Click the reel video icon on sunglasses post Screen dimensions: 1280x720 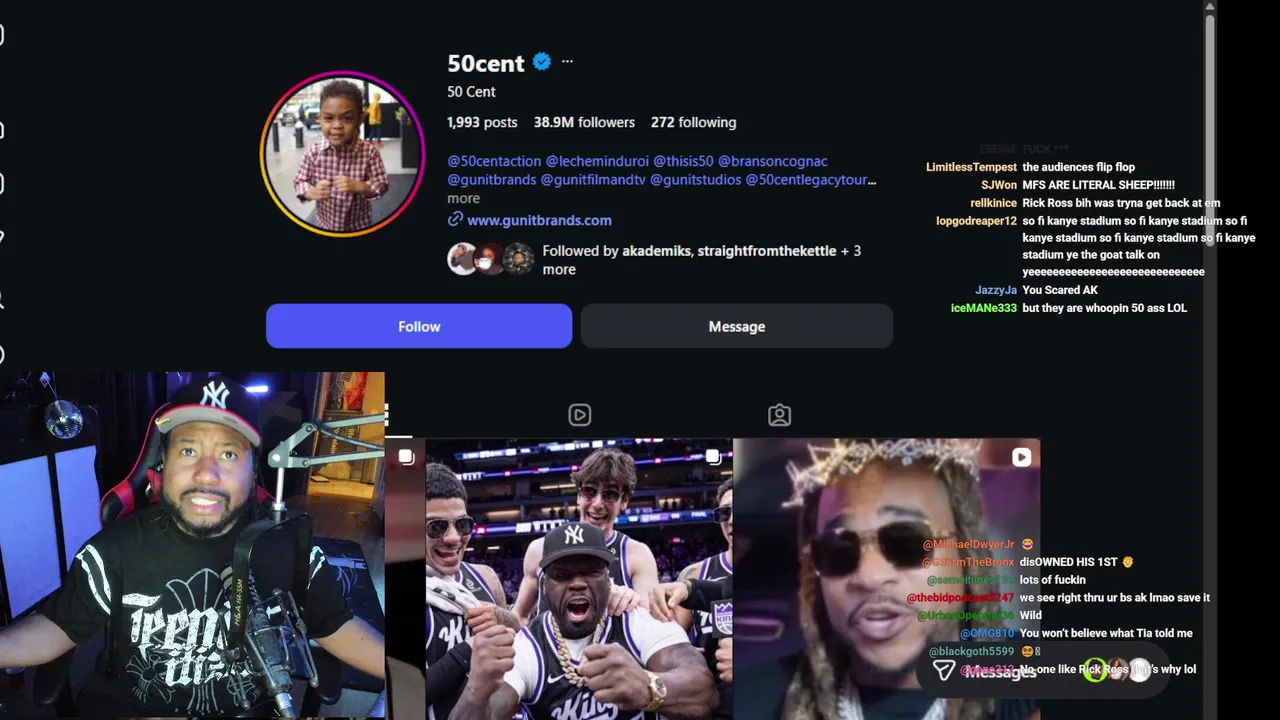click(x=1021, y=457)
